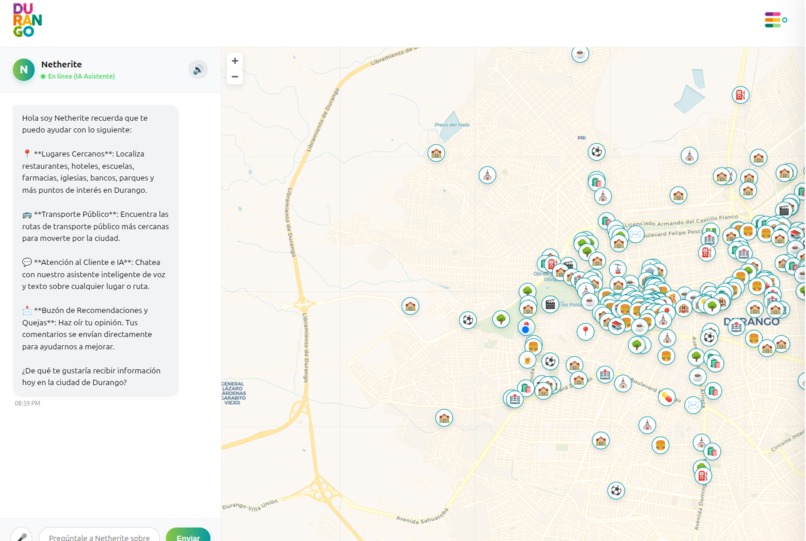Open the beer mug marker
Image resolution: width=806 pixels, height=541 pixels.
point(526,360)
